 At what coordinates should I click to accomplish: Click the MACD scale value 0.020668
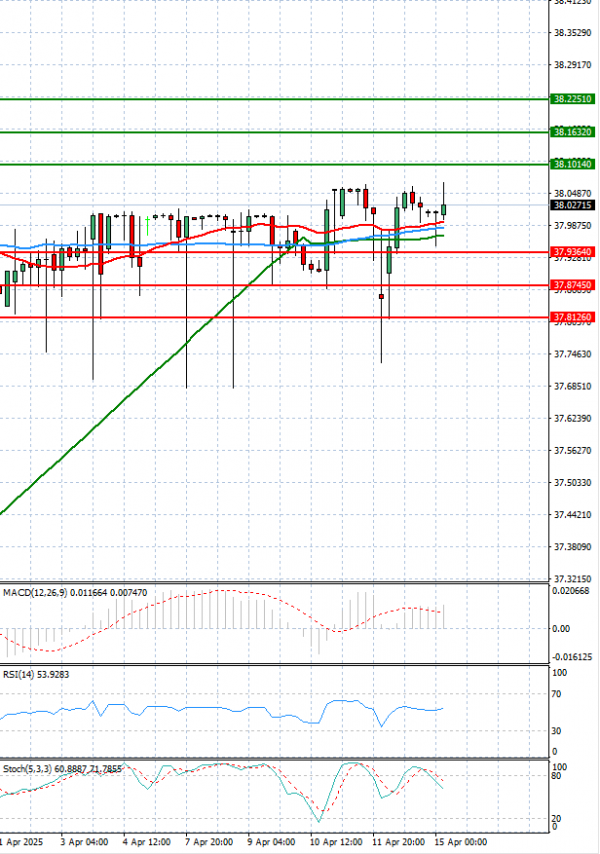571,591
